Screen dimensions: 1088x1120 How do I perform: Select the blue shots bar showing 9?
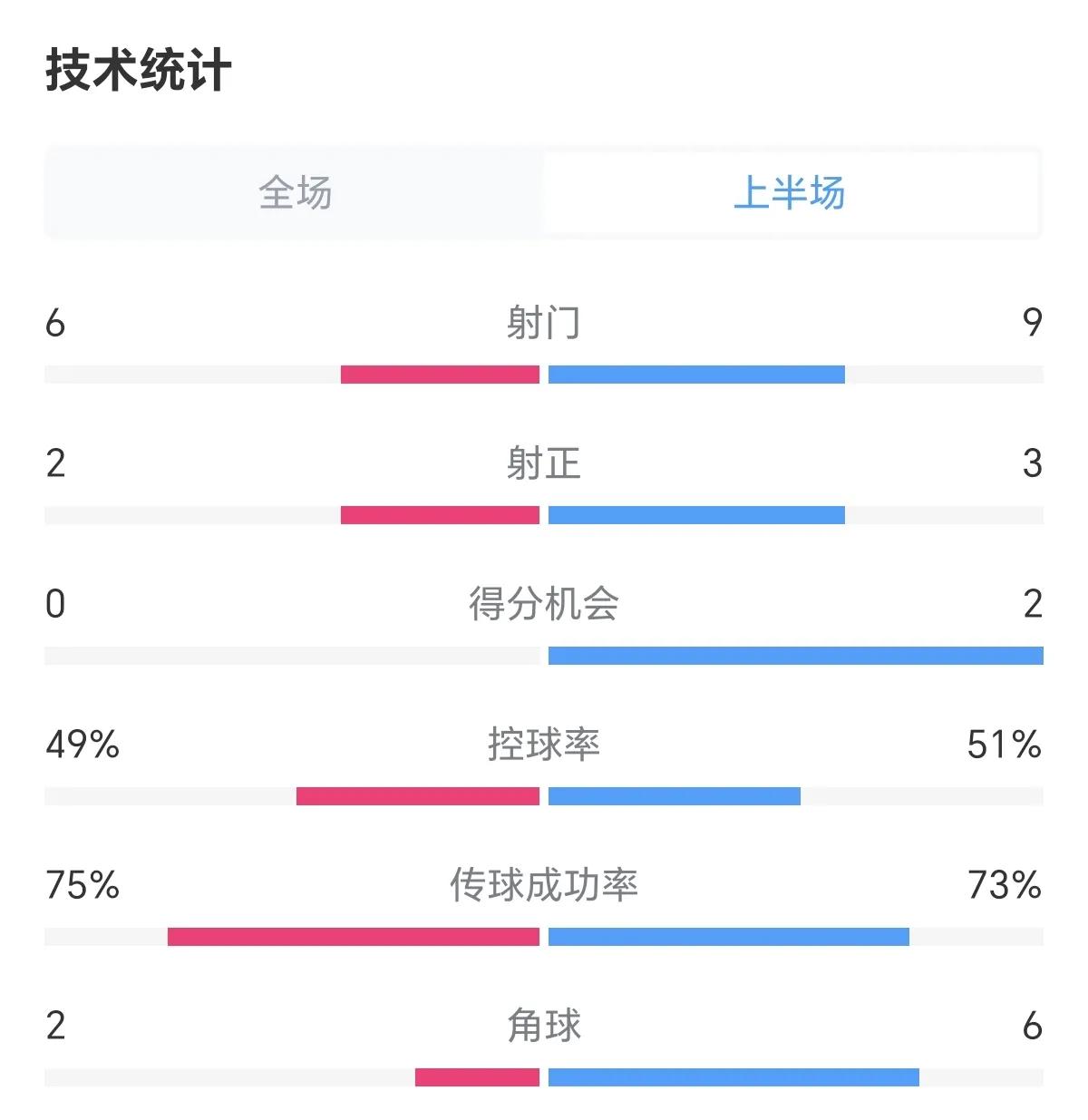pos(698,372)
